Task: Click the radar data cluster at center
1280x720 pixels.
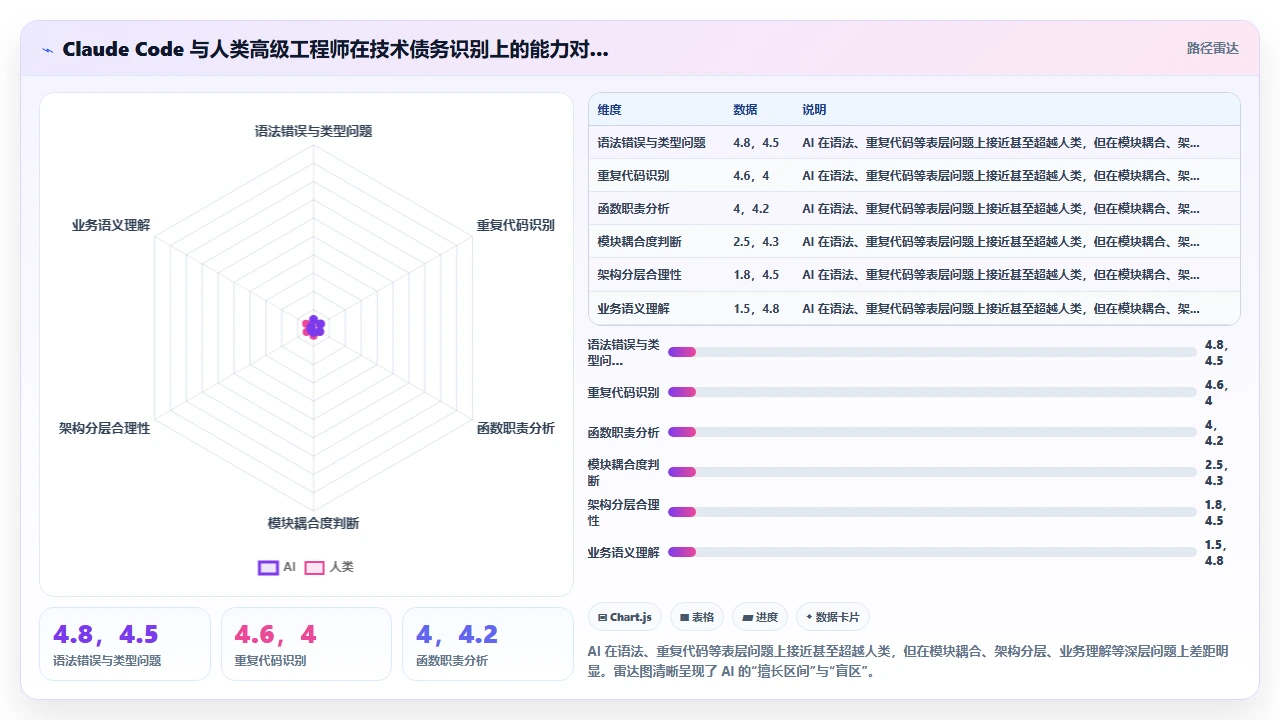Action: [314, 327]
